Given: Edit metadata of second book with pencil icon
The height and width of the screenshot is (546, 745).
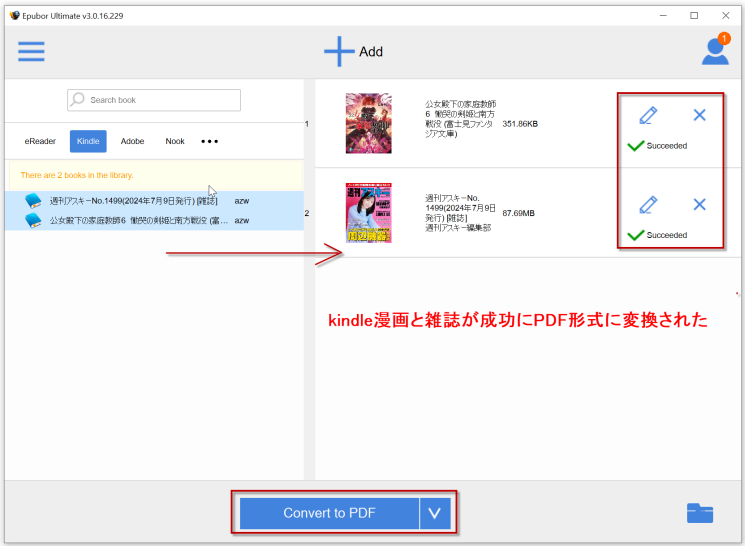Looking at the screenshot, I should point(648,204).
